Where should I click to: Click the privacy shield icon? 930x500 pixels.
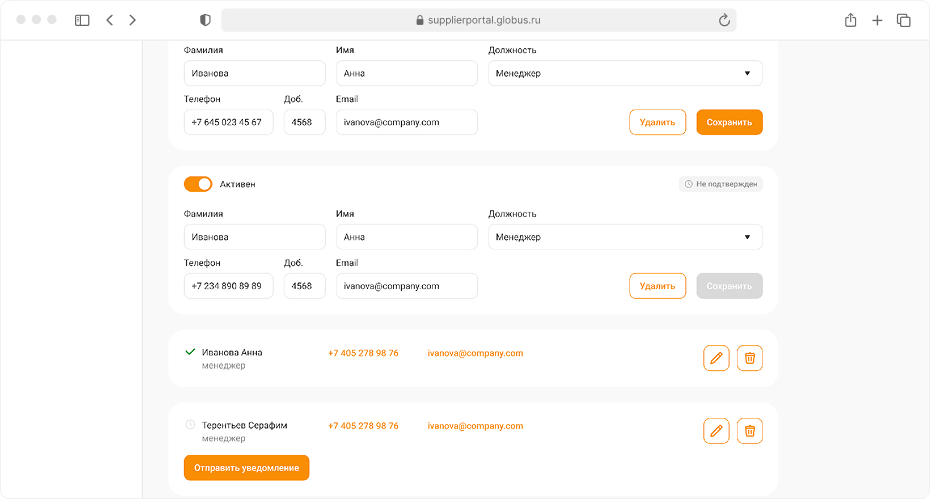point(205,20)
